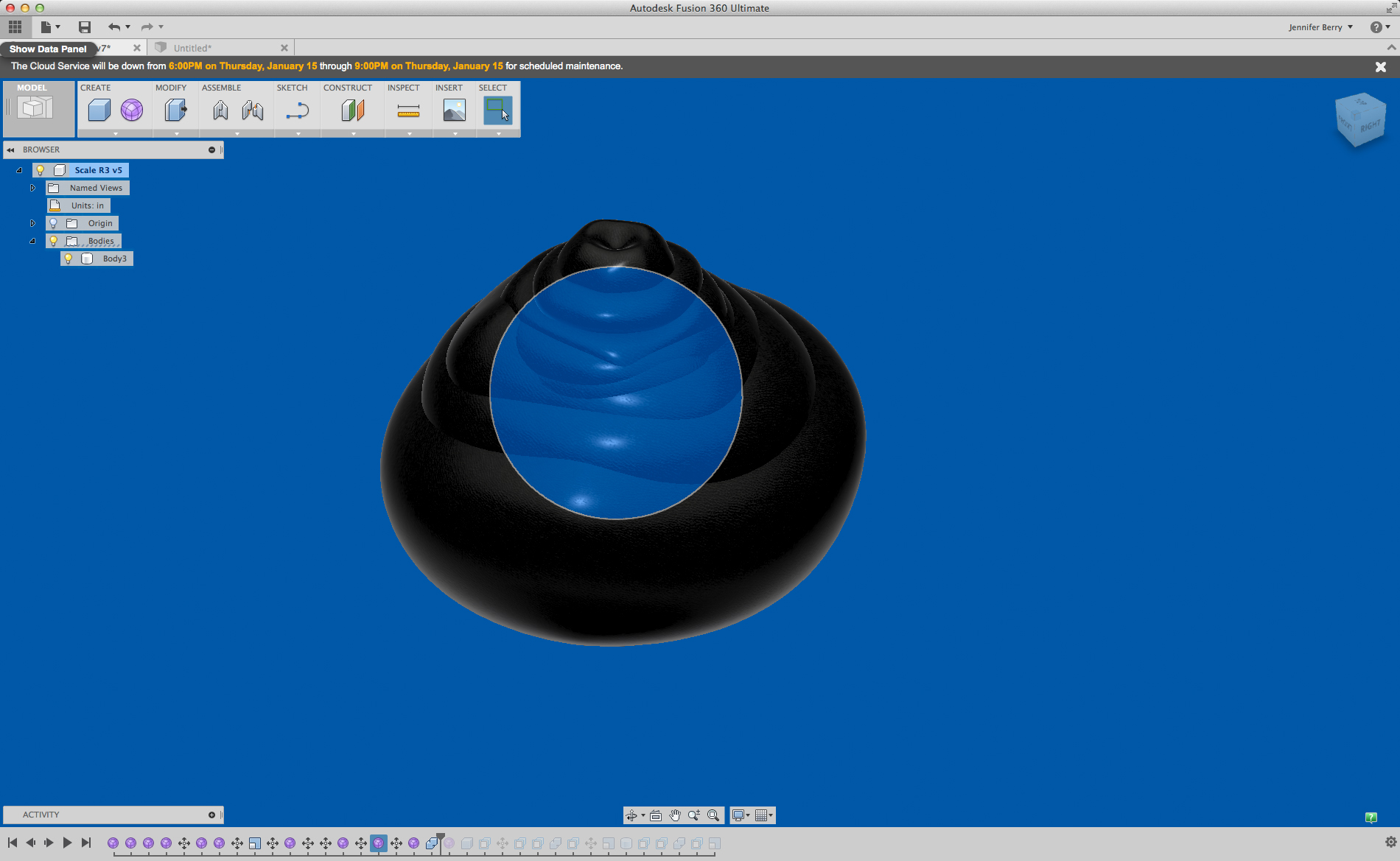The height and width of the screenshot is (861, 1400).
Task: Open the CREATE panel dropdown arrow
Action: [116, 134]
